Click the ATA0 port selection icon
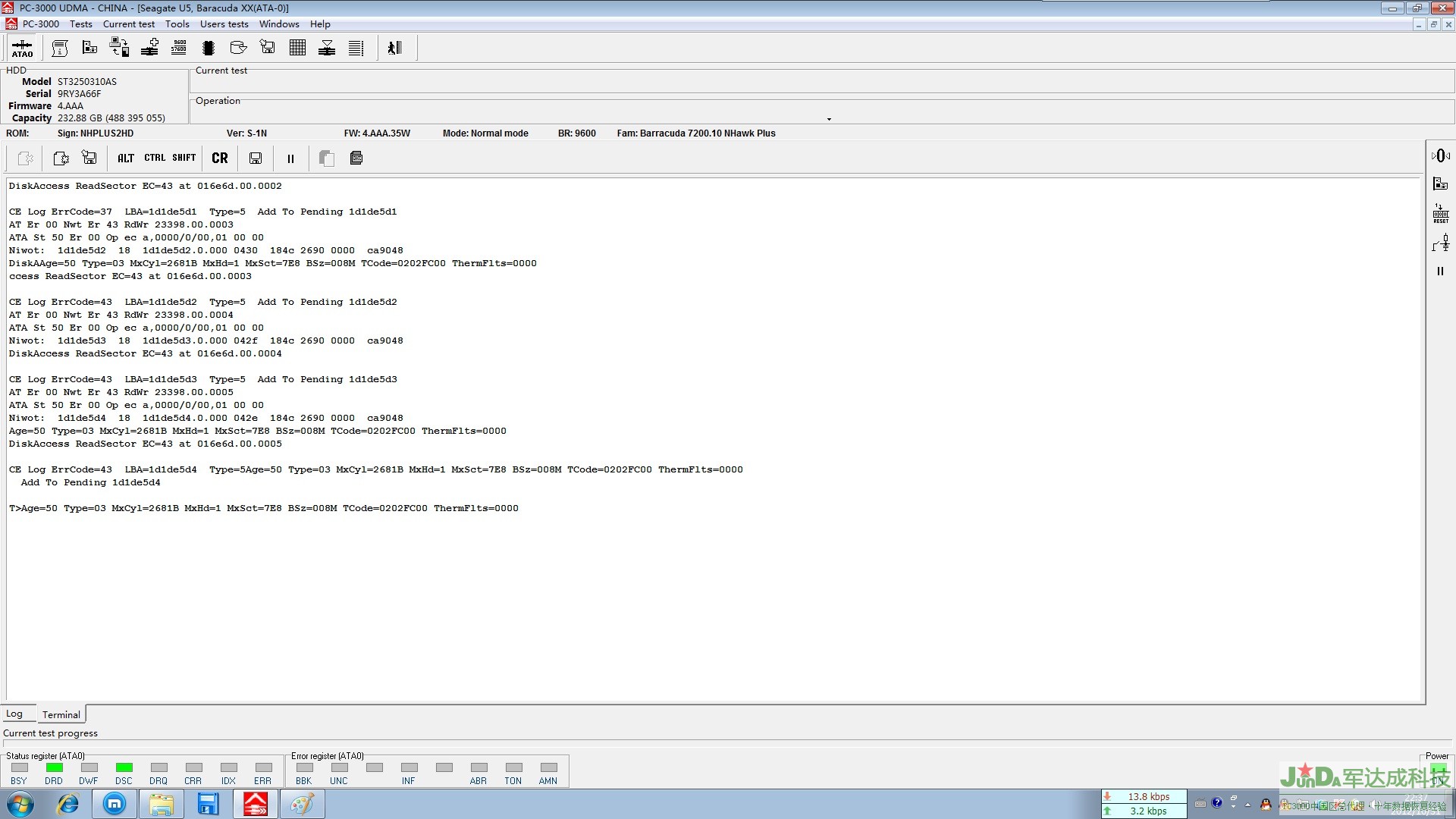This screenshot has height=819, width=1456. coord(22,49)
